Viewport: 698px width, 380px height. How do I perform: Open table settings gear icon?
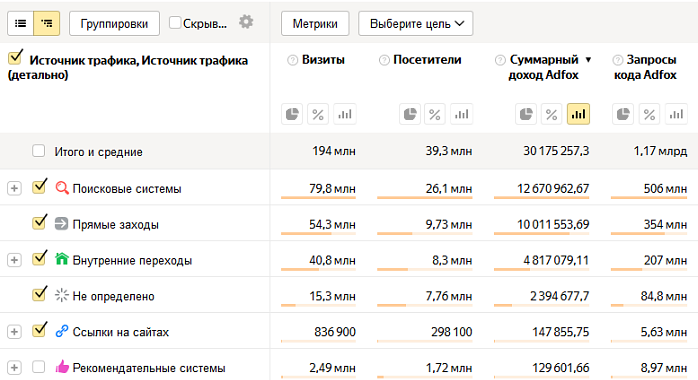pyautogui.click(x=246, y=22)
